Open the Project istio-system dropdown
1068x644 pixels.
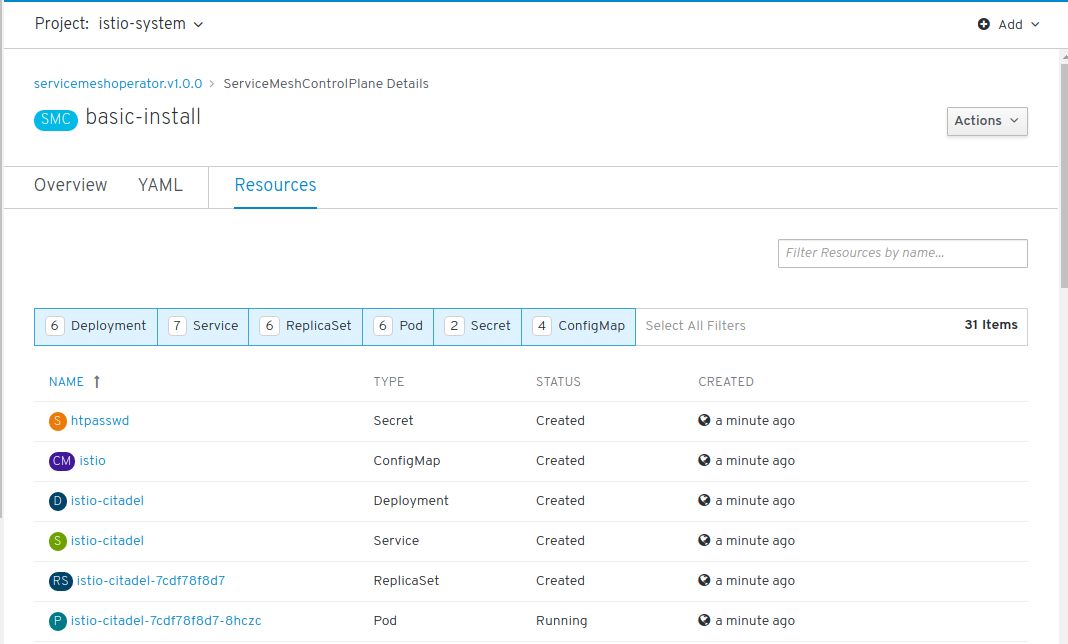point(119,24)
